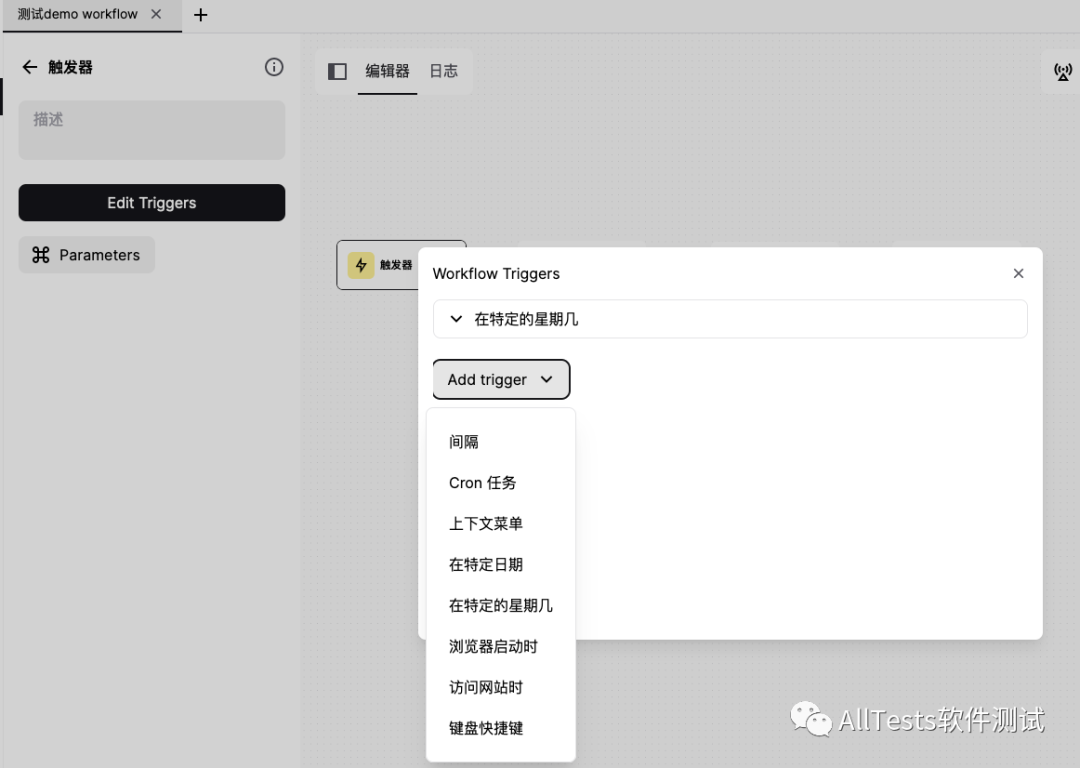The width and height of the screenshot is (1080, 768).
Task: Close the 测试demo workflow tab
Action: [x=156, y=14]
